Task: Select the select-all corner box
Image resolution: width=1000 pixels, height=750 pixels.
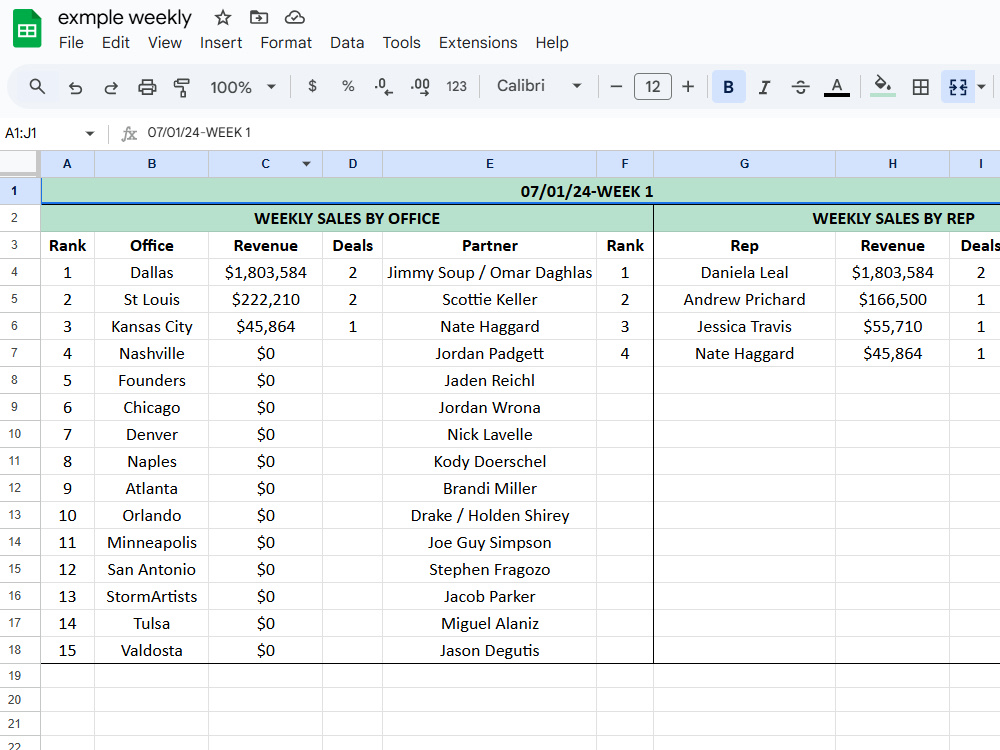Action: point(19,163)
